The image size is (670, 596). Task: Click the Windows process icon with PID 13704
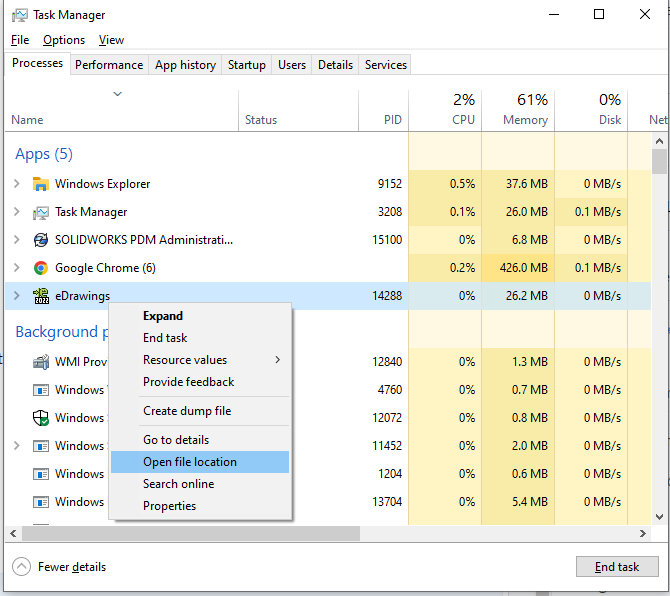point(41,502)
